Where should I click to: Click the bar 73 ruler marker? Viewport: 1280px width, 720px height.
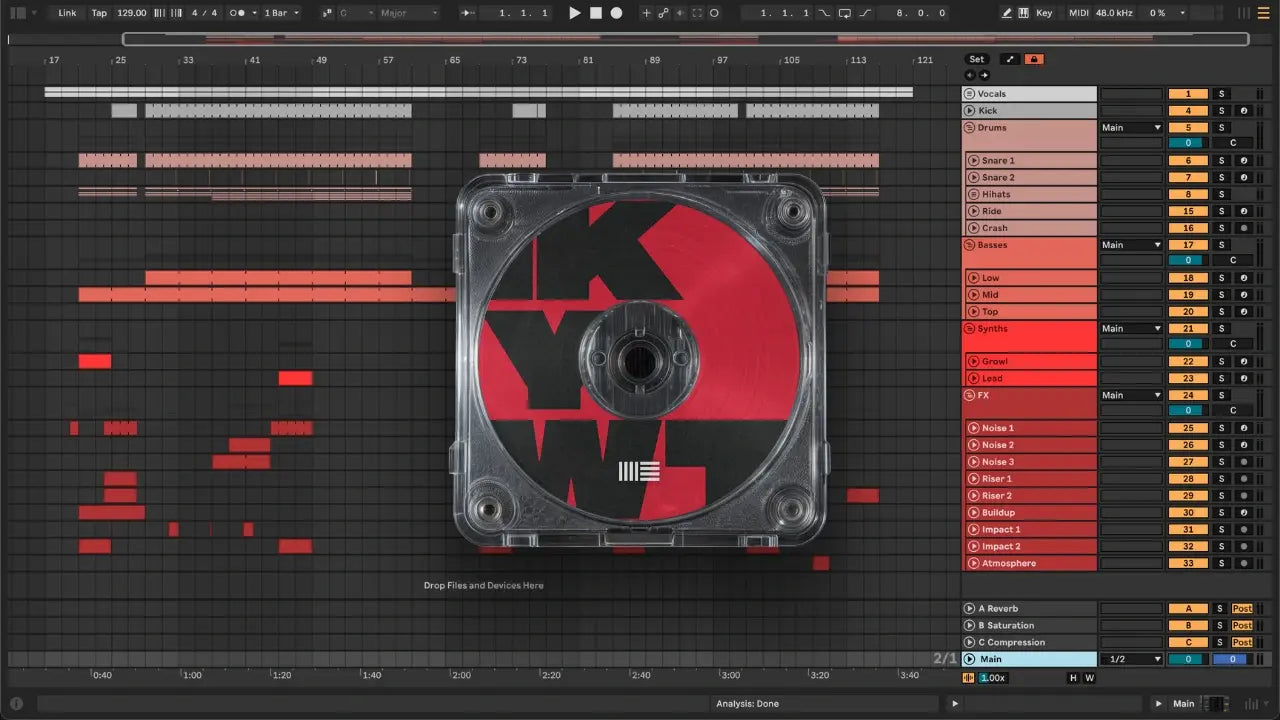coord(521,60)
